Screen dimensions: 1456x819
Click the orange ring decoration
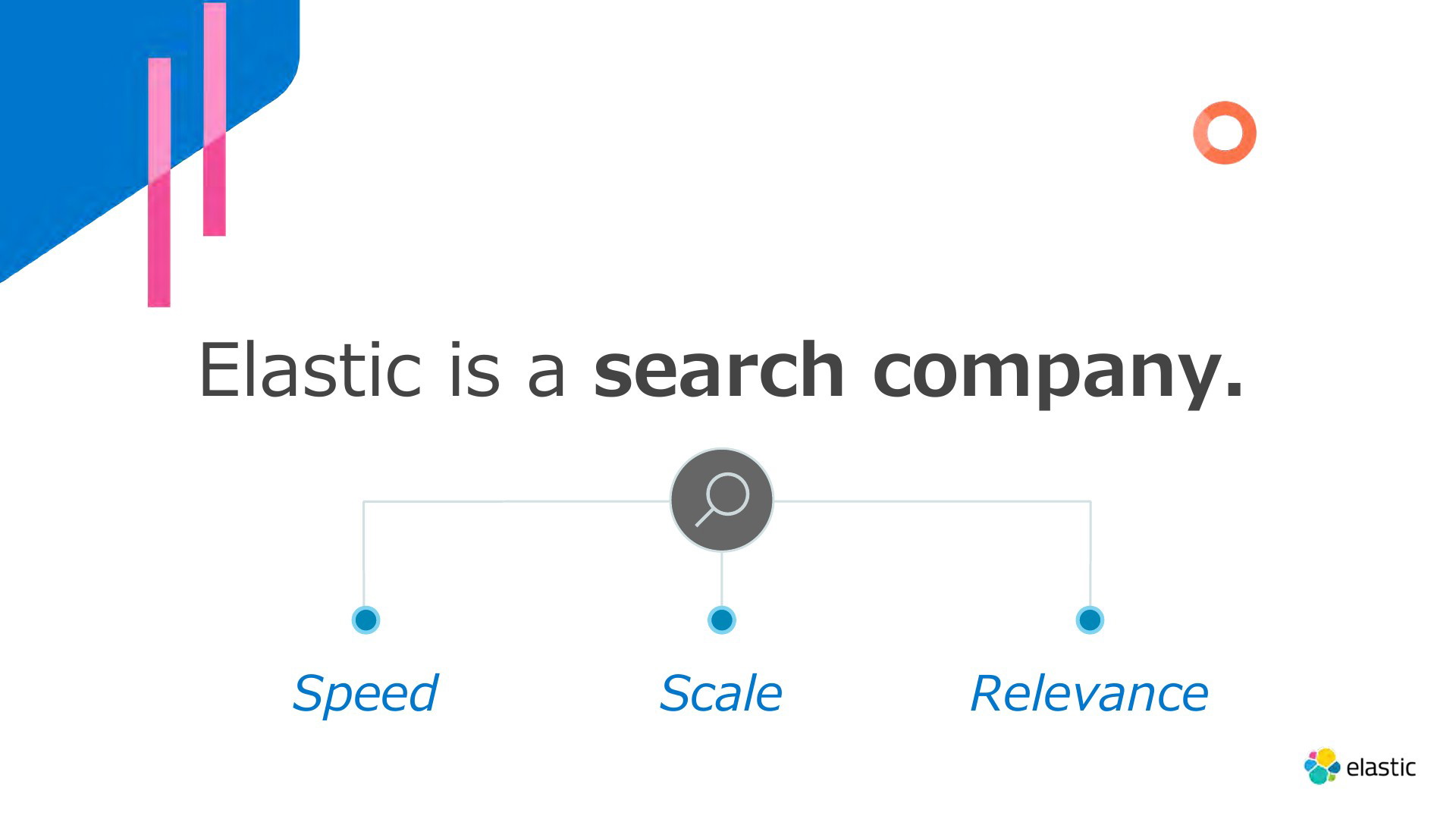coord(1225,133)
